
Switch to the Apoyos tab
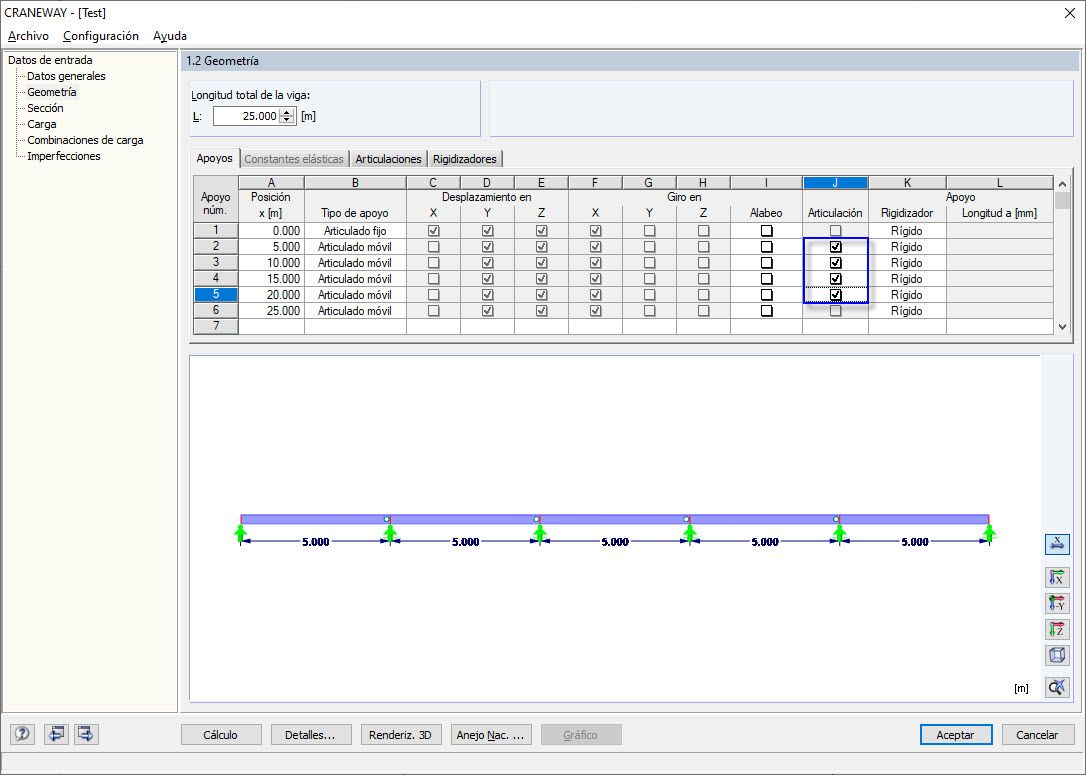[x=214, y=158]
